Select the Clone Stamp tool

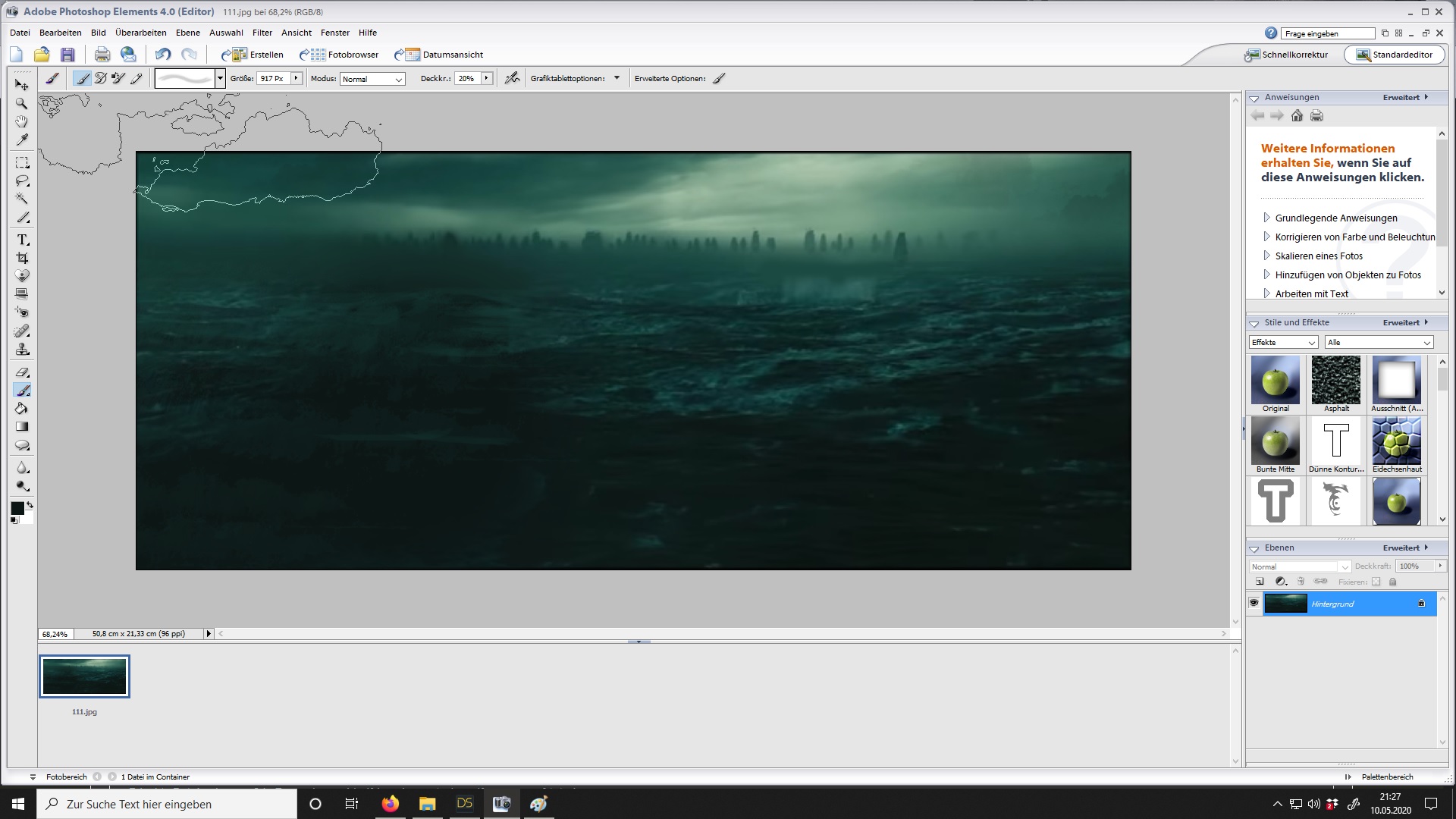pyautogui.click(x=22, y=350)
